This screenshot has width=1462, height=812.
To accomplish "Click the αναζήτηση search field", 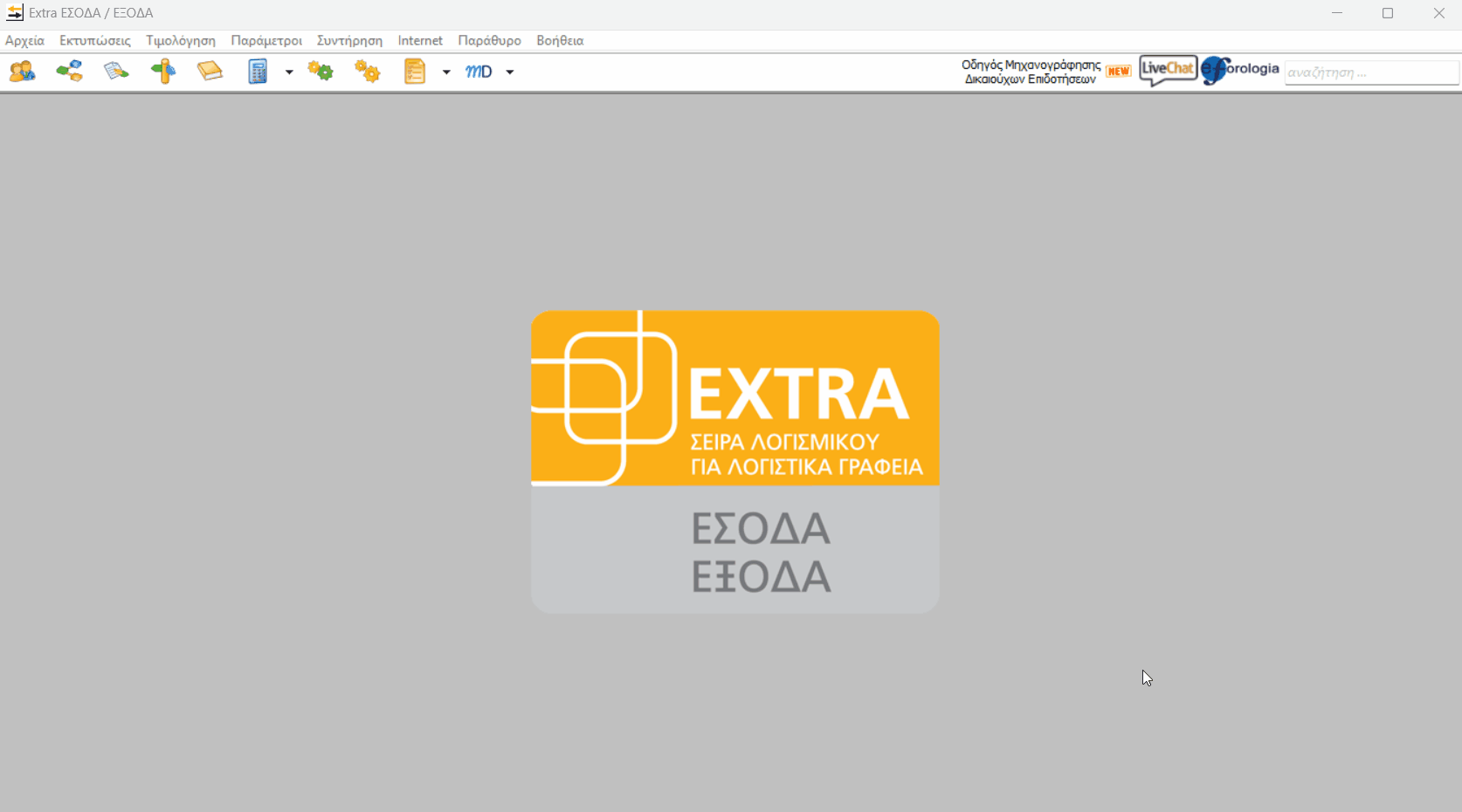I will click(x=1370, y=72).
